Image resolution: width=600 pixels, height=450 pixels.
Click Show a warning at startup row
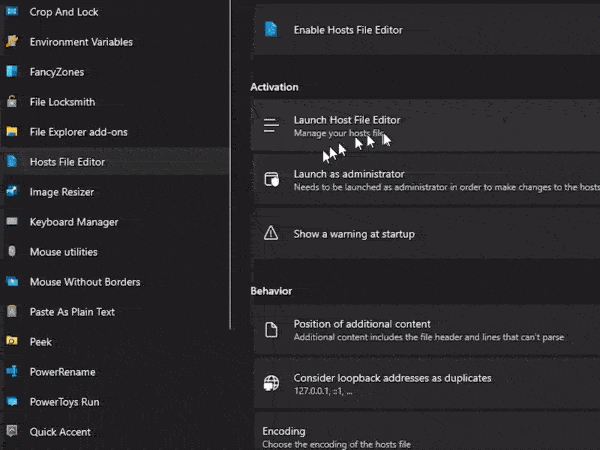tap(427, 233)
